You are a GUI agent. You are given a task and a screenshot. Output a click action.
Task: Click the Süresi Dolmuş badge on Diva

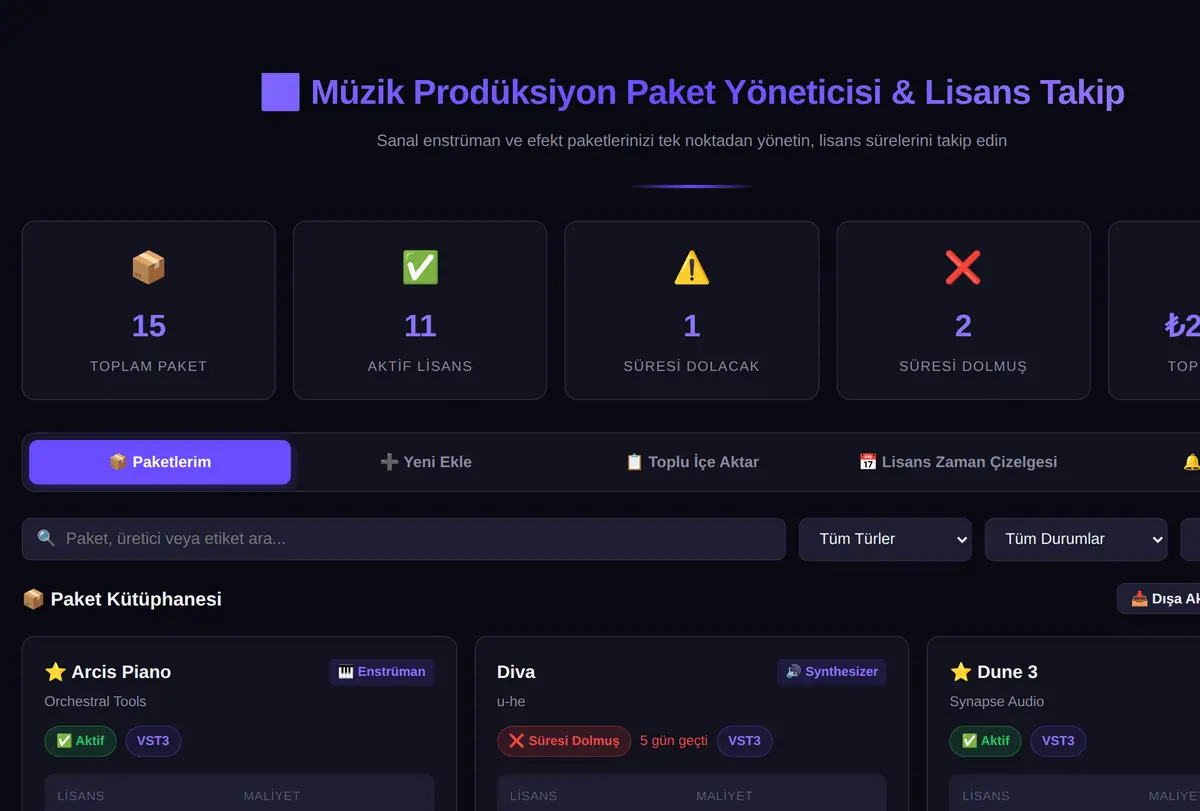(564, 741)
